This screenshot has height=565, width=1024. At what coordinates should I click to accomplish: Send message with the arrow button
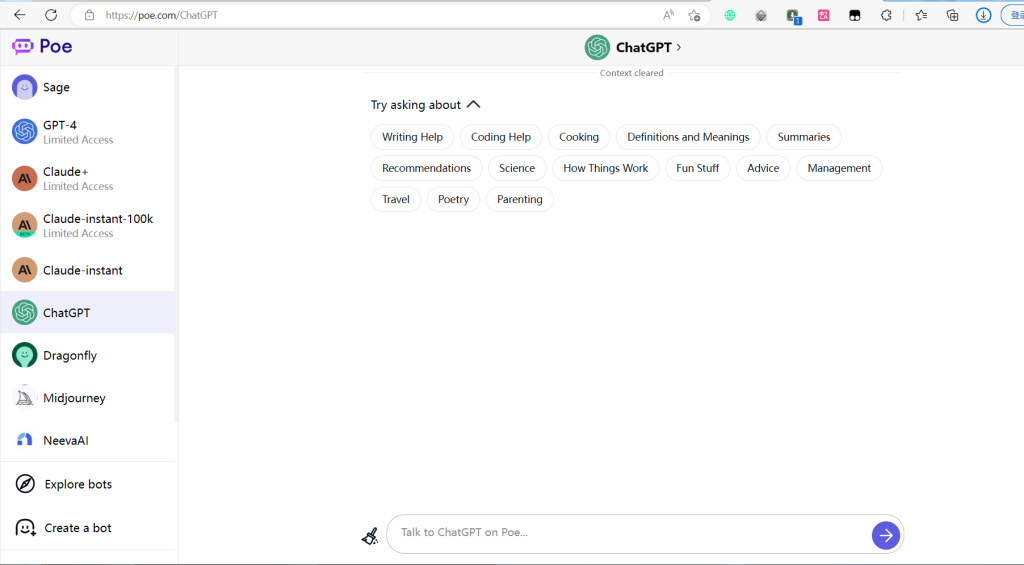click(886, 536)
